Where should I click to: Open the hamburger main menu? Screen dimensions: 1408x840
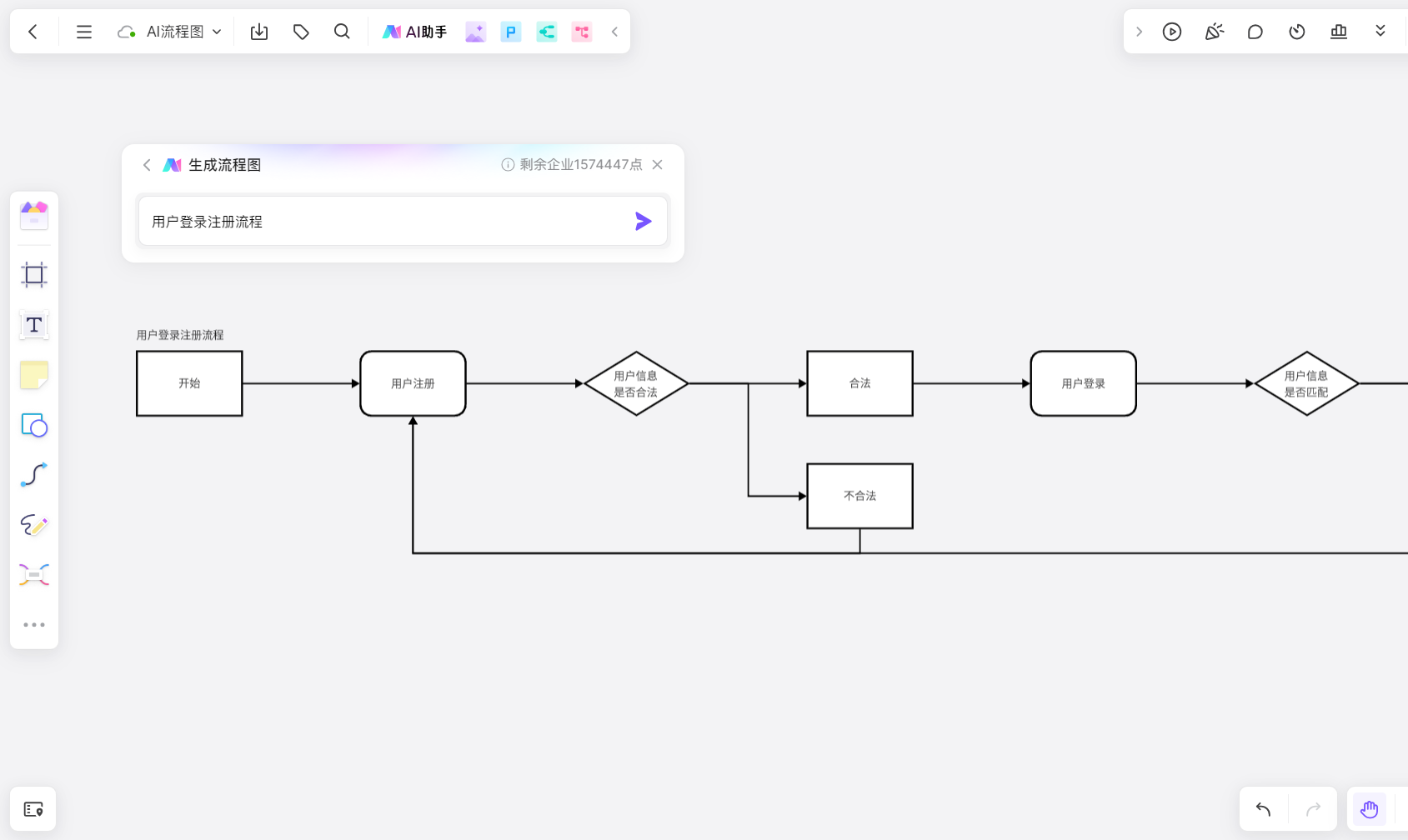pyautogui.click(x=84, y=32)
